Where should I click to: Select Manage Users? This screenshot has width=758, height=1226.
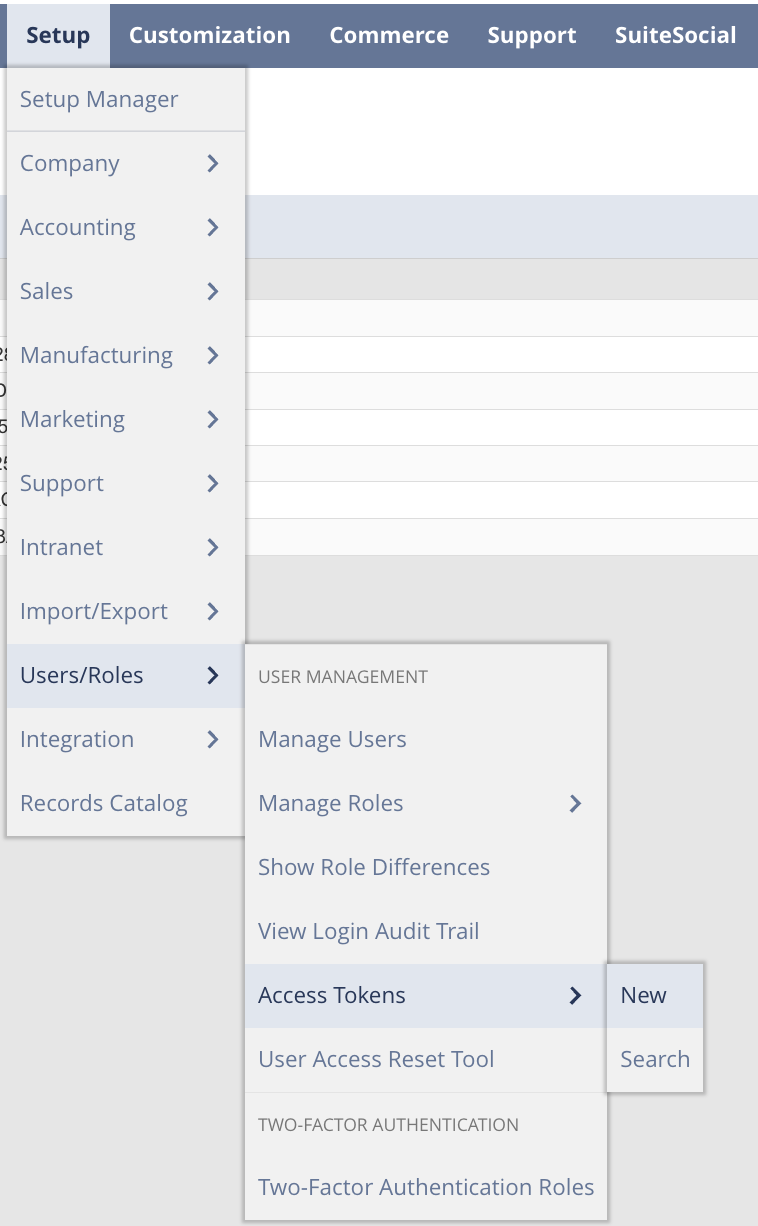click(x=332, y=739)
